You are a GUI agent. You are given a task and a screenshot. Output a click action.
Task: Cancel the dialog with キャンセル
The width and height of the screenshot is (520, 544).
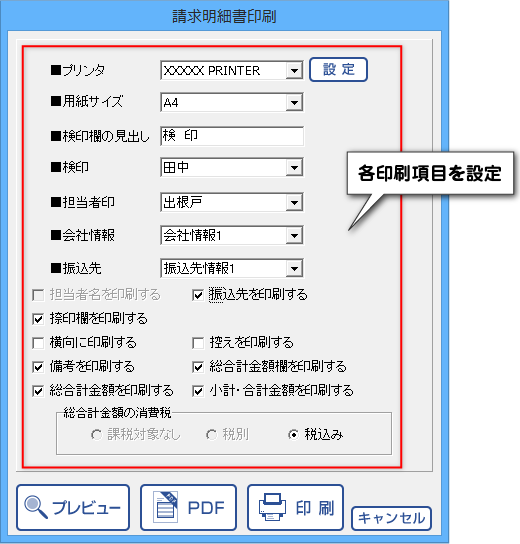[391, 518]
